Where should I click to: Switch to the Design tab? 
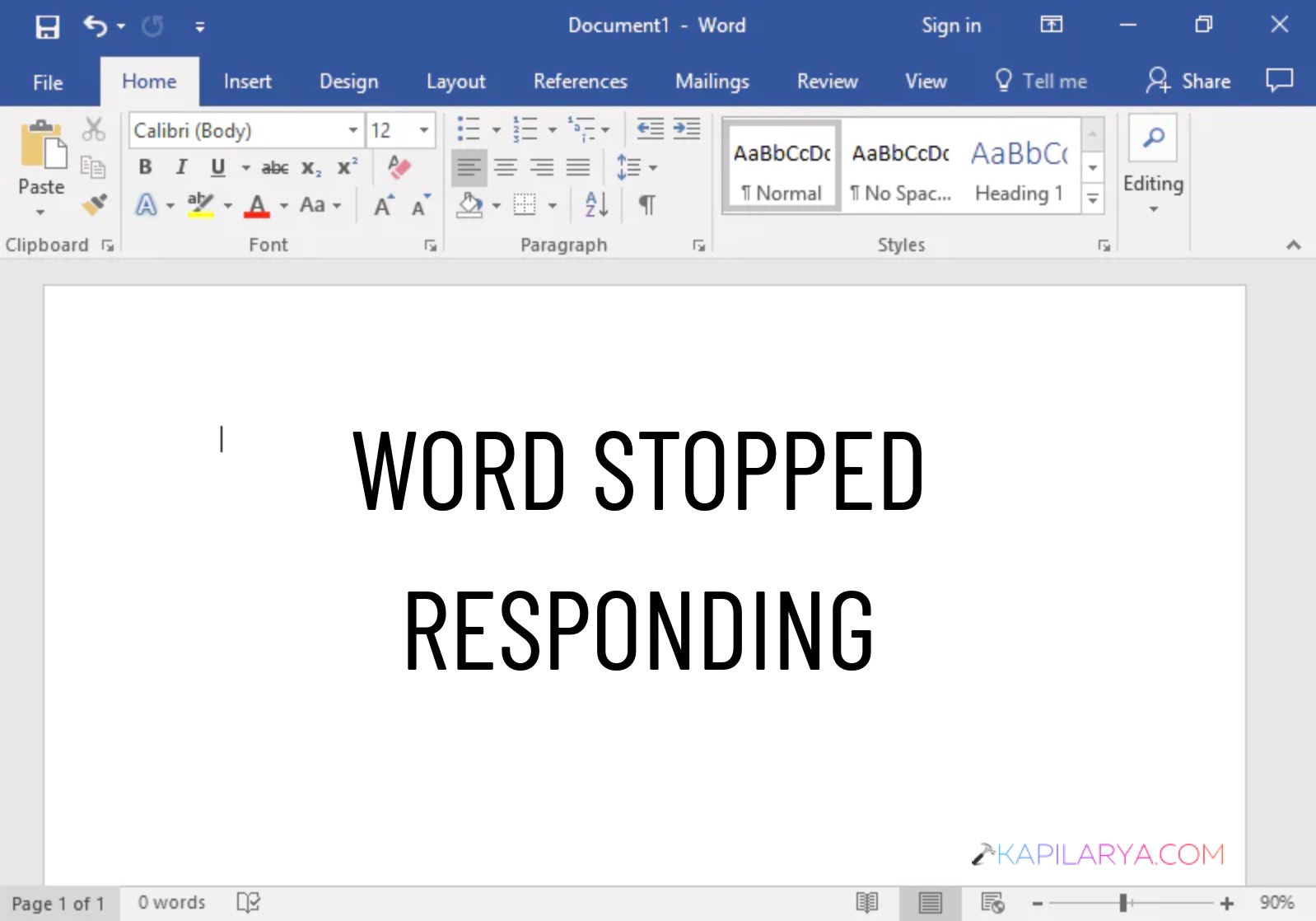(x=348, y=82)
